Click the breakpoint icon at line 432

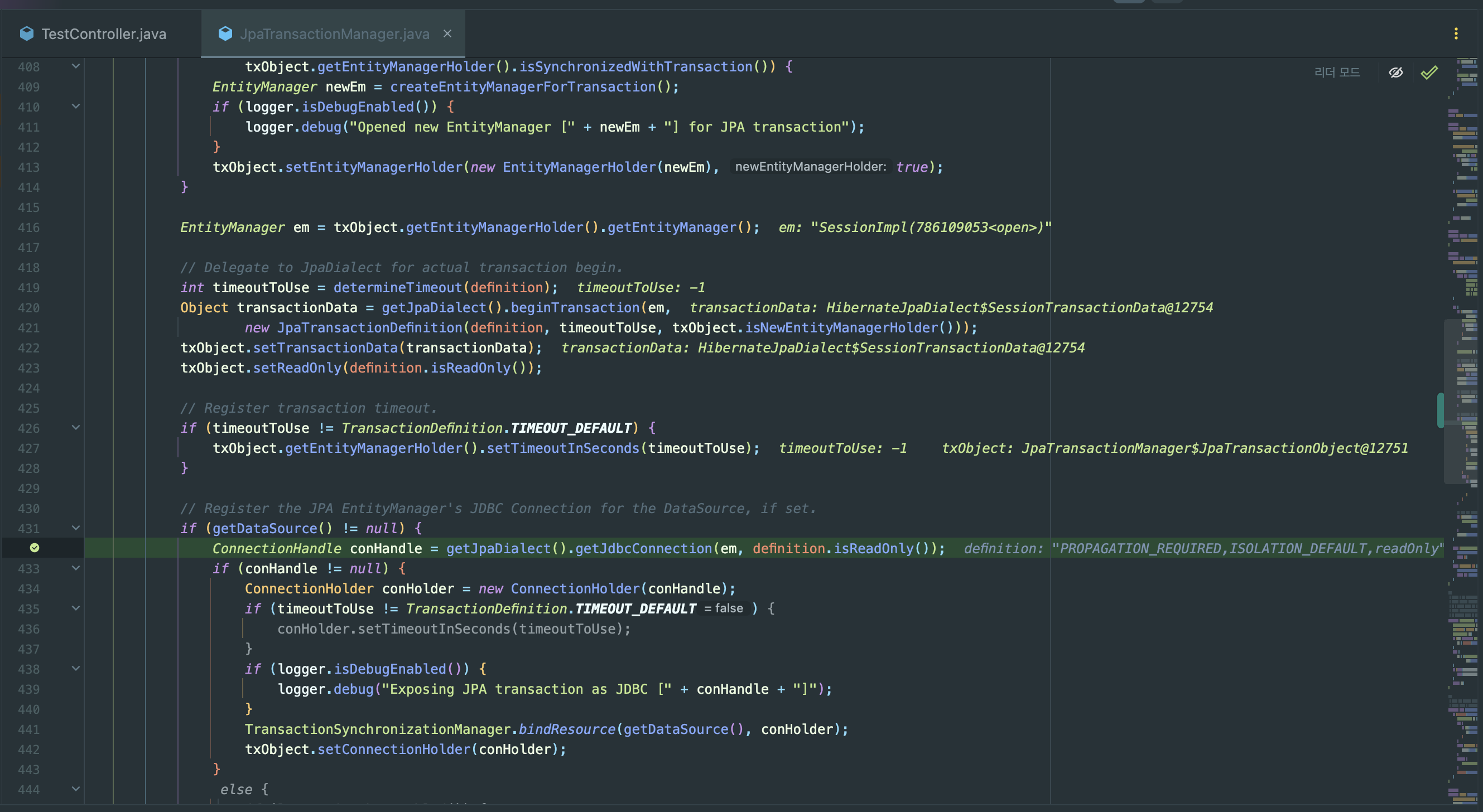pyautogui.click(x=35, y=548)
